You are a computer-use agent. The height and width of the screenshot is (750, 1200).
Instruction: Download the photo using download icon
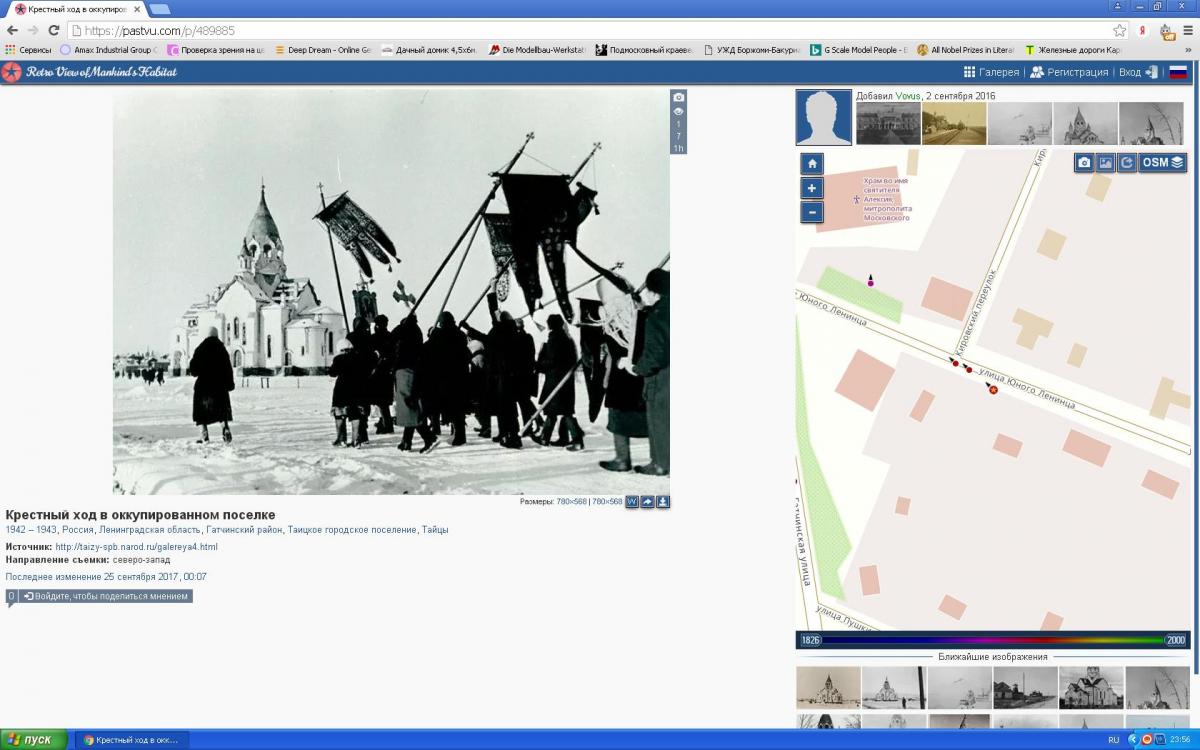pyautogui.click(x=663, y=502)
